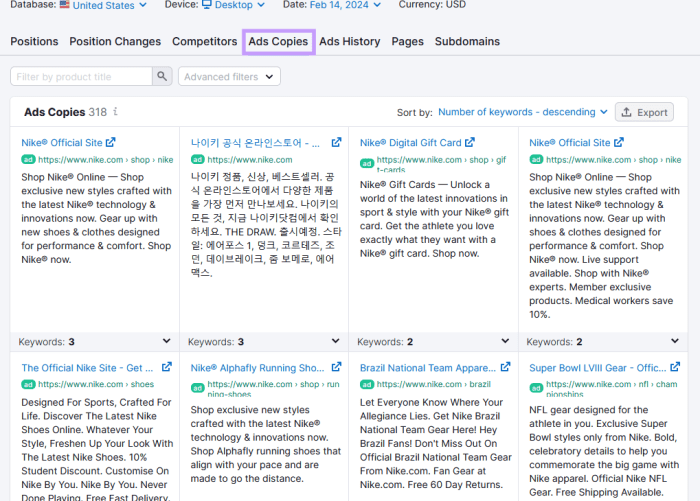Click the Export button
The image size is (700, 501).
(643, 113)
